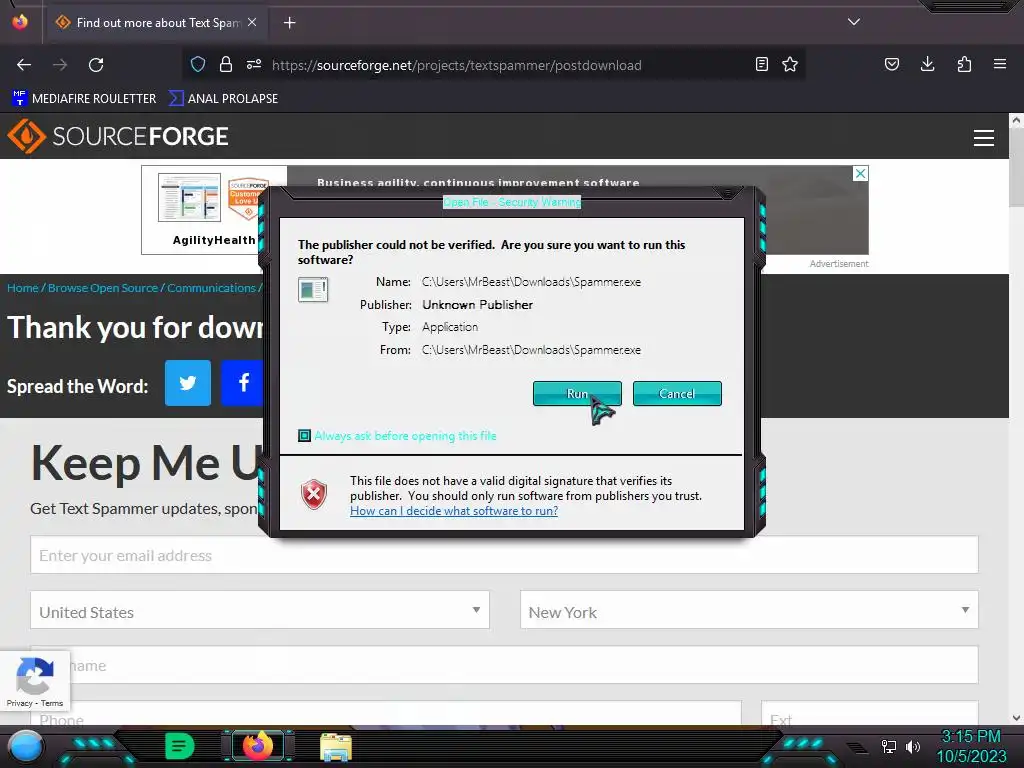The width and height of the screenshot is (1024, 768).
Task: Expand the list all tabs chevron
Action: tap(854, 22)
